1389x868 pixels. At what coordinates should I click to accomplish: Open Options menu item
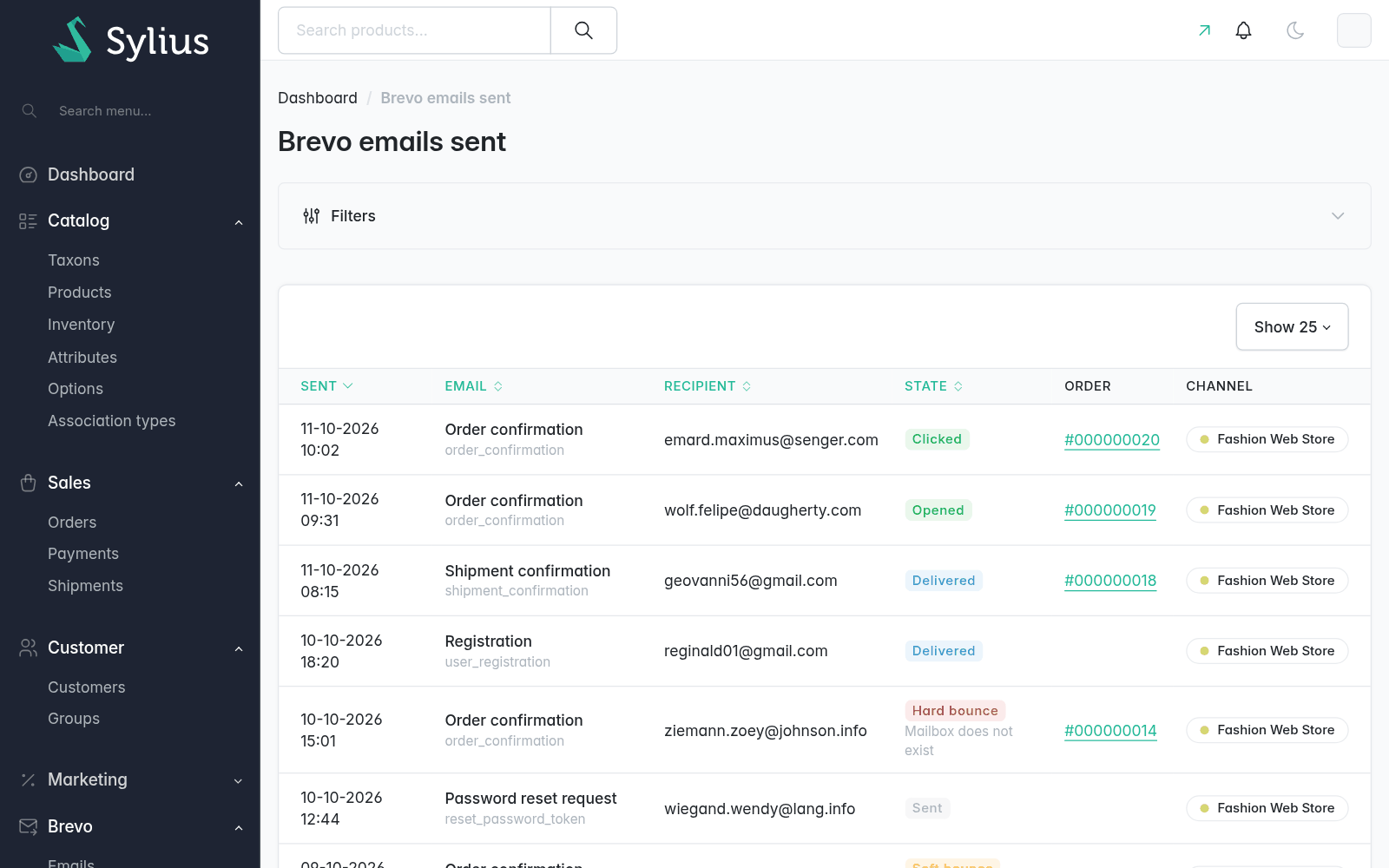click(x=76, y=389)
